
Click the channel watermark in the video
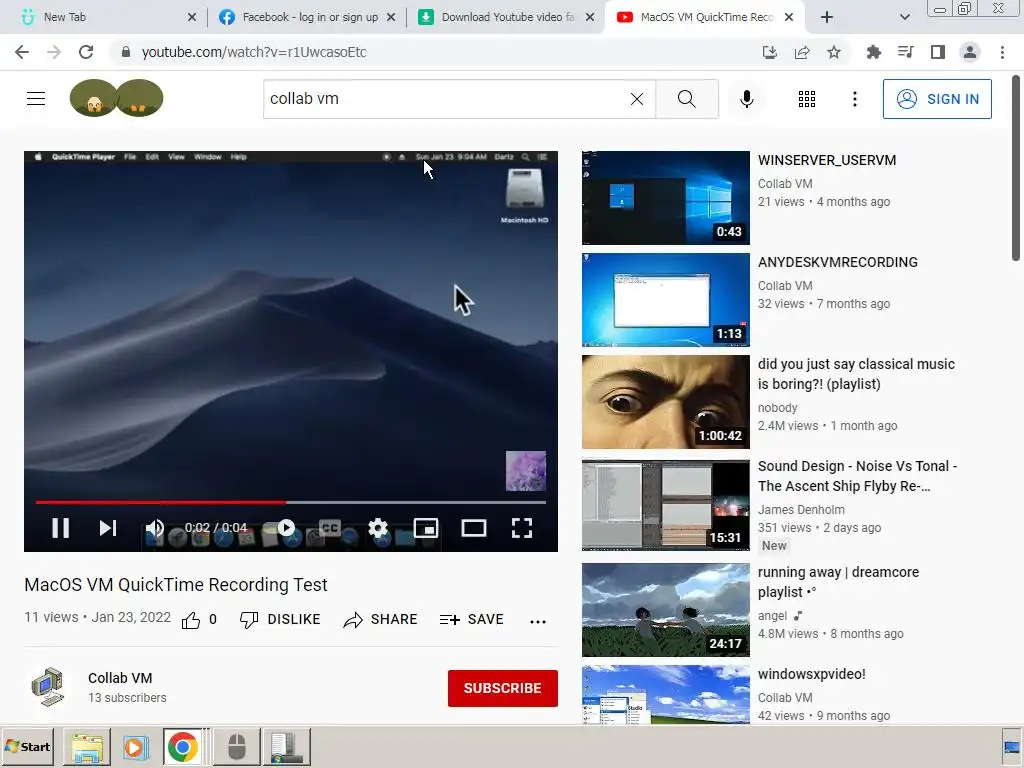click(x=526, y=471)
